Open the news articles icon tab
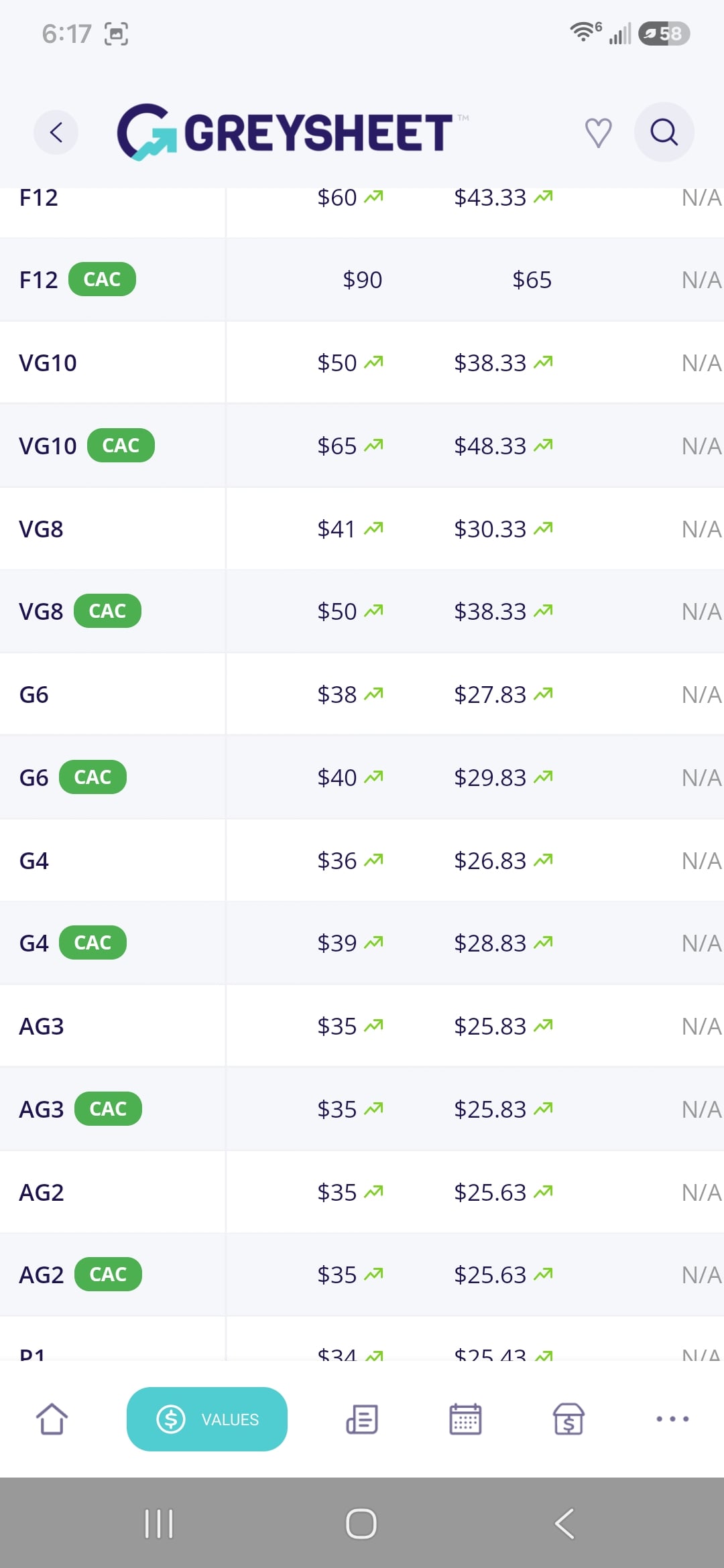 point(362,1419)
